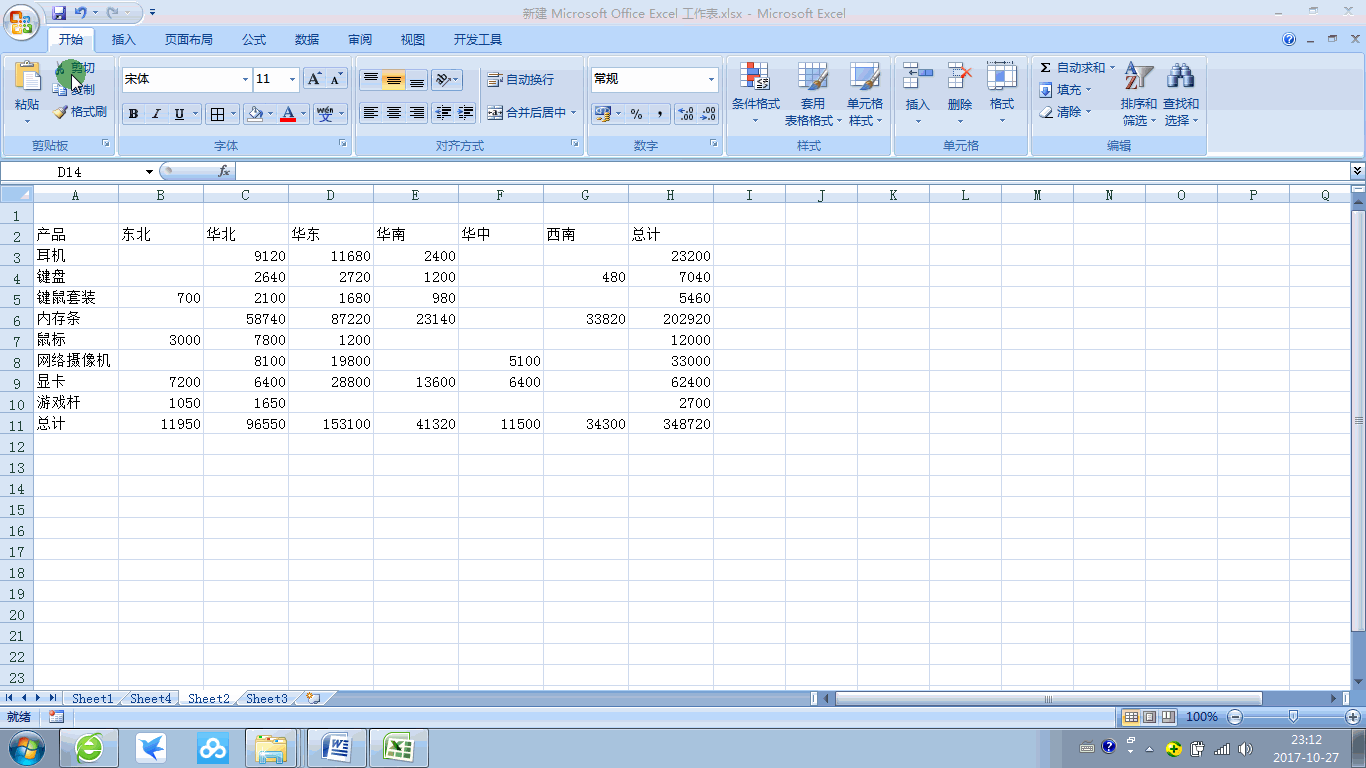Switch to the 插入 (Insert) ribbon tab
1366x768 pixels.
(124, 40)
